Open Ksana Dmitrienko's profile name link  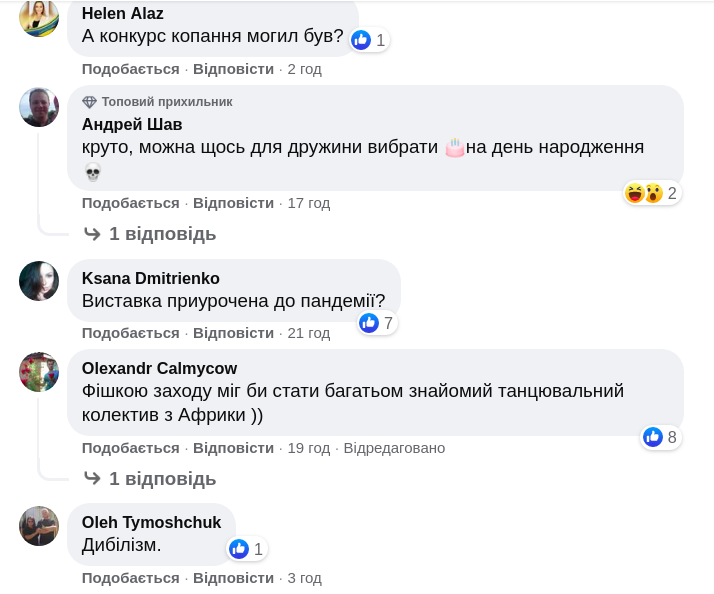point(150,278)
